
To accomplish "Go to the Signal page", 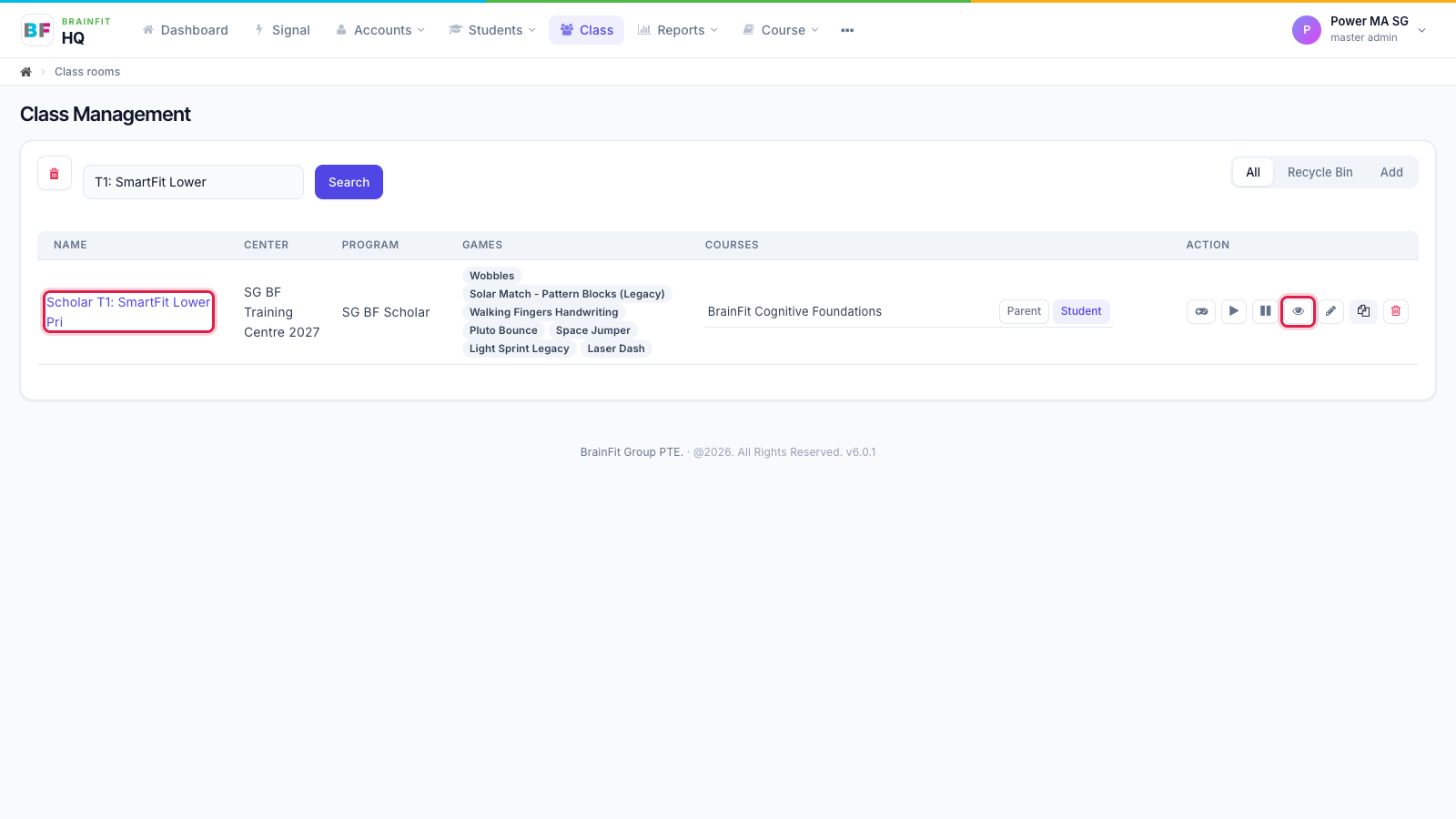I will 282,30.
